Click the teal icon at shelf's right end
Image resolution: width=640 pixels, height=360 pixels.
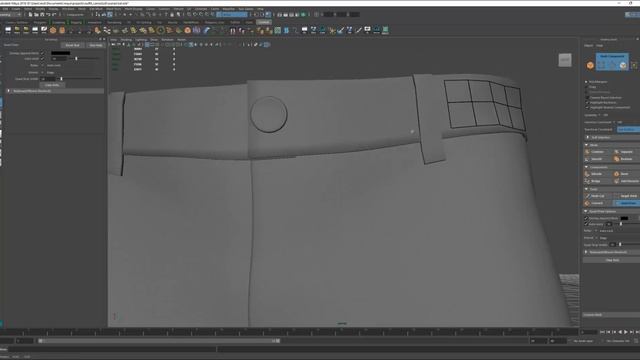click(385, 30)
